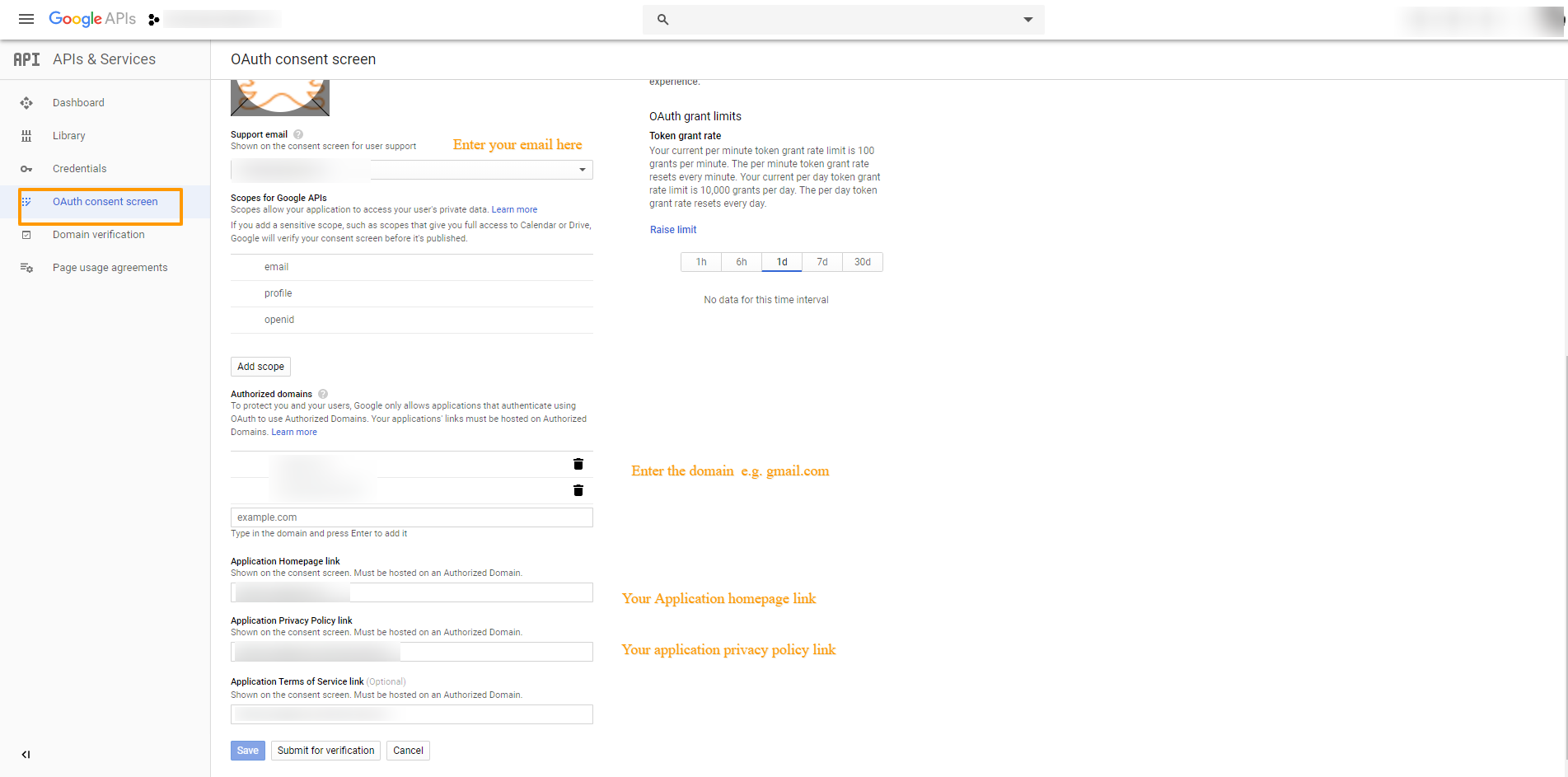Click the Application Privacy Policy link field
Viewport: 1568px width, 777px height.
point(412,652)
